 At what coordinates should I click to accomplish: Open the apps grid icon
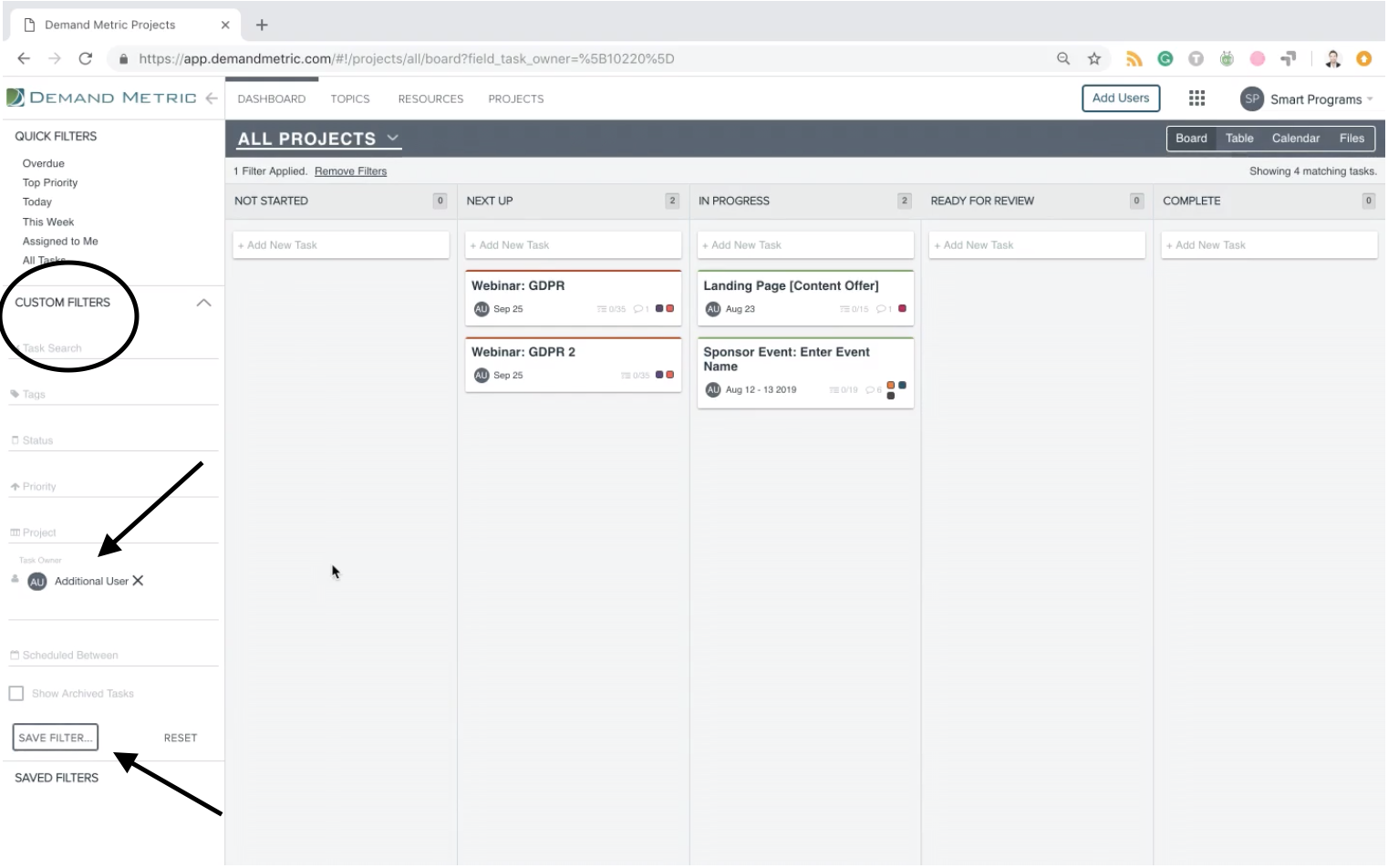pos(1196,98)
